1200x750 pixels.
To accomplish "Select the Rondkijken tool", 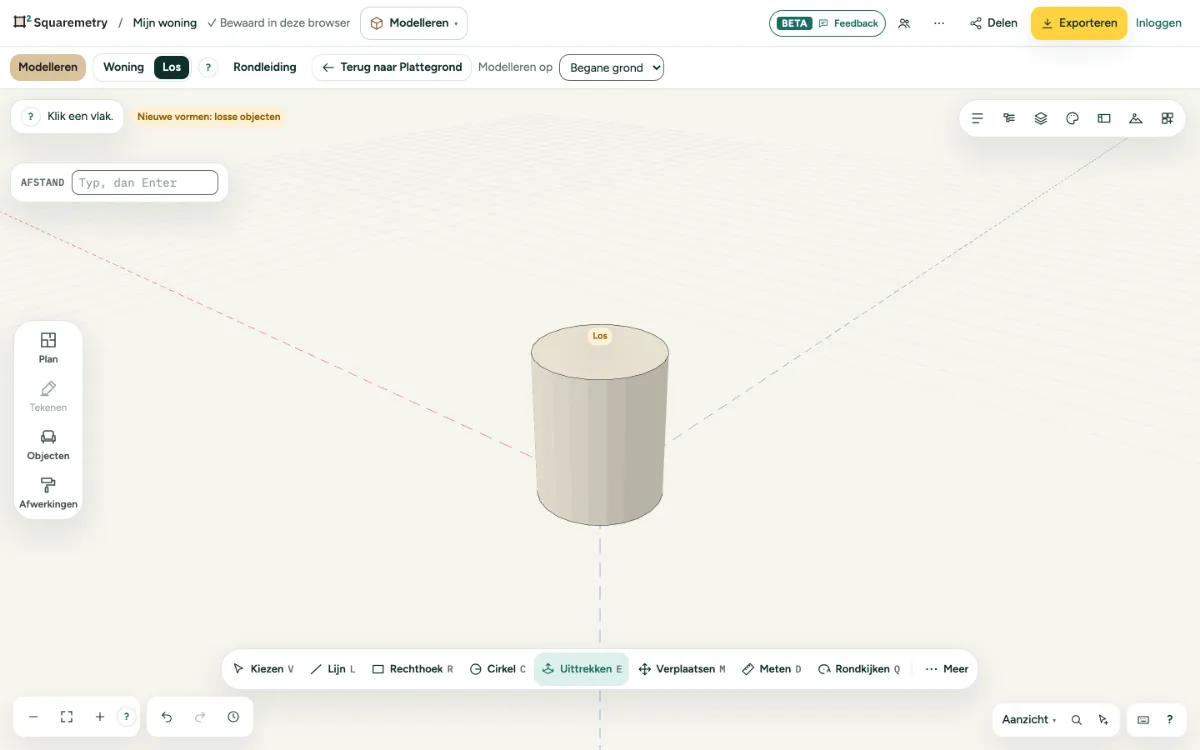I will 859,669.
